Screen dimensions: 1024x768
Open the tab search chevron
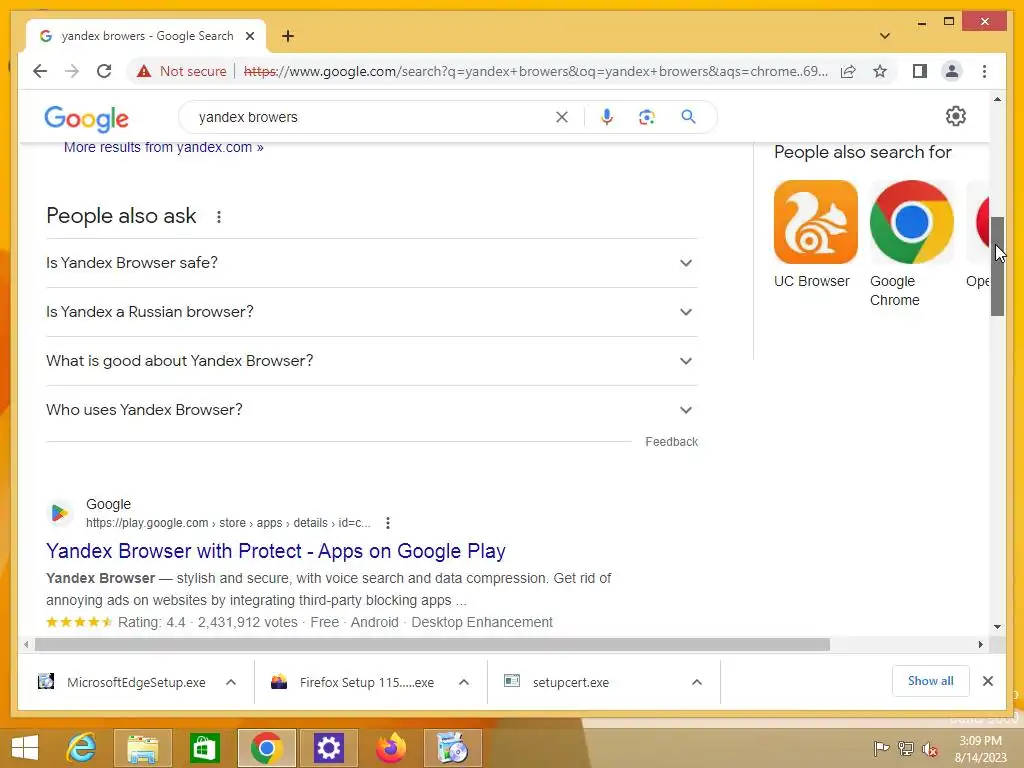884,36
